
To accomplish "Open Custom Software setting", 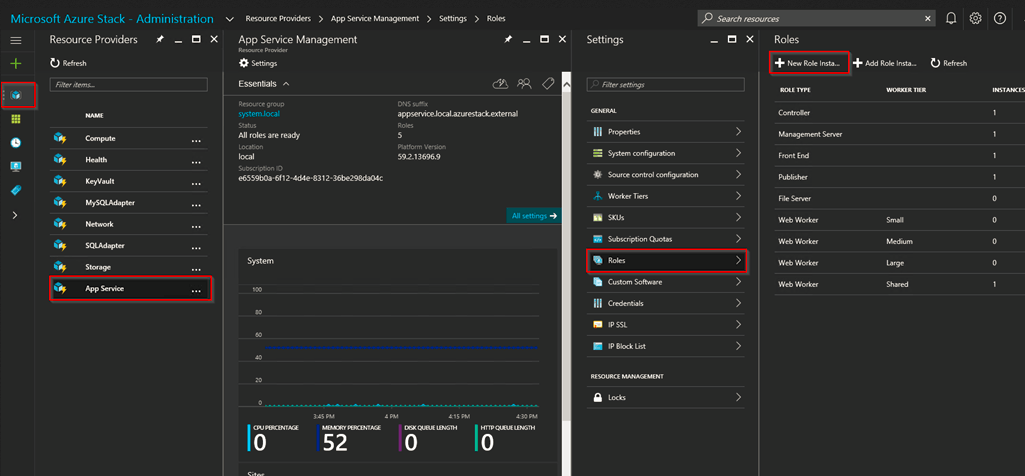I will [x=665, y=282].
